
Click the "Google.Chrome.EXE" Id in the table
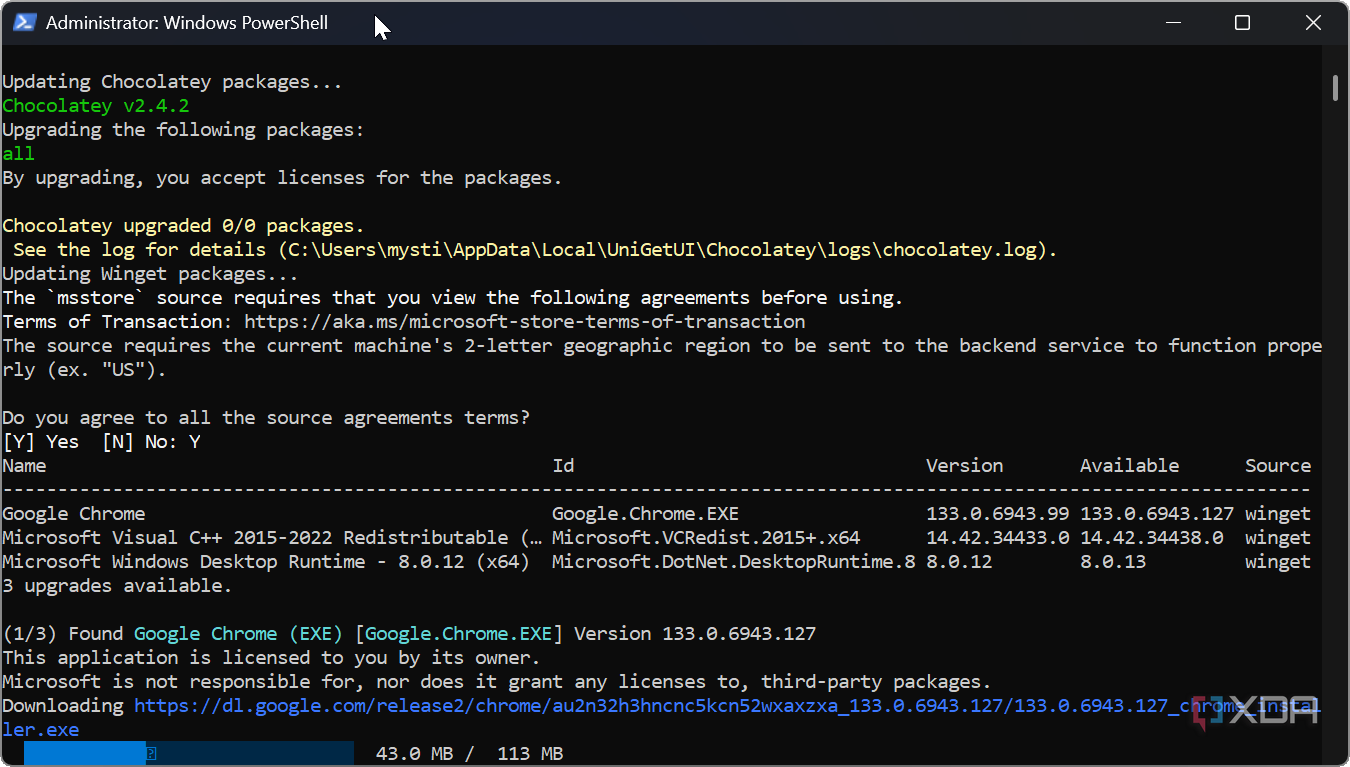click(x=645, y=513)
